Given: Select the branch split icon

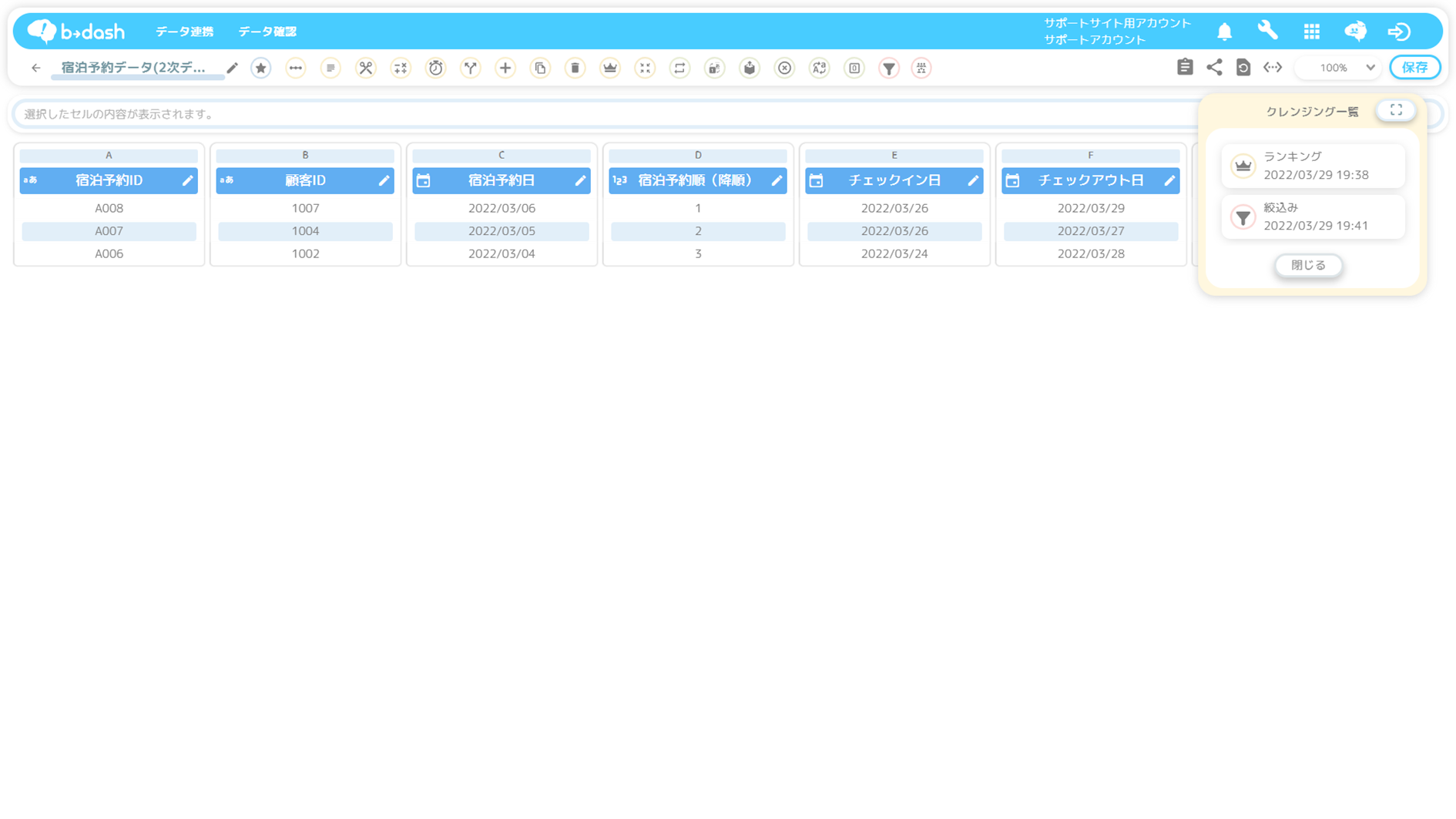Looking at the screenshot, I should pos(471,68).
